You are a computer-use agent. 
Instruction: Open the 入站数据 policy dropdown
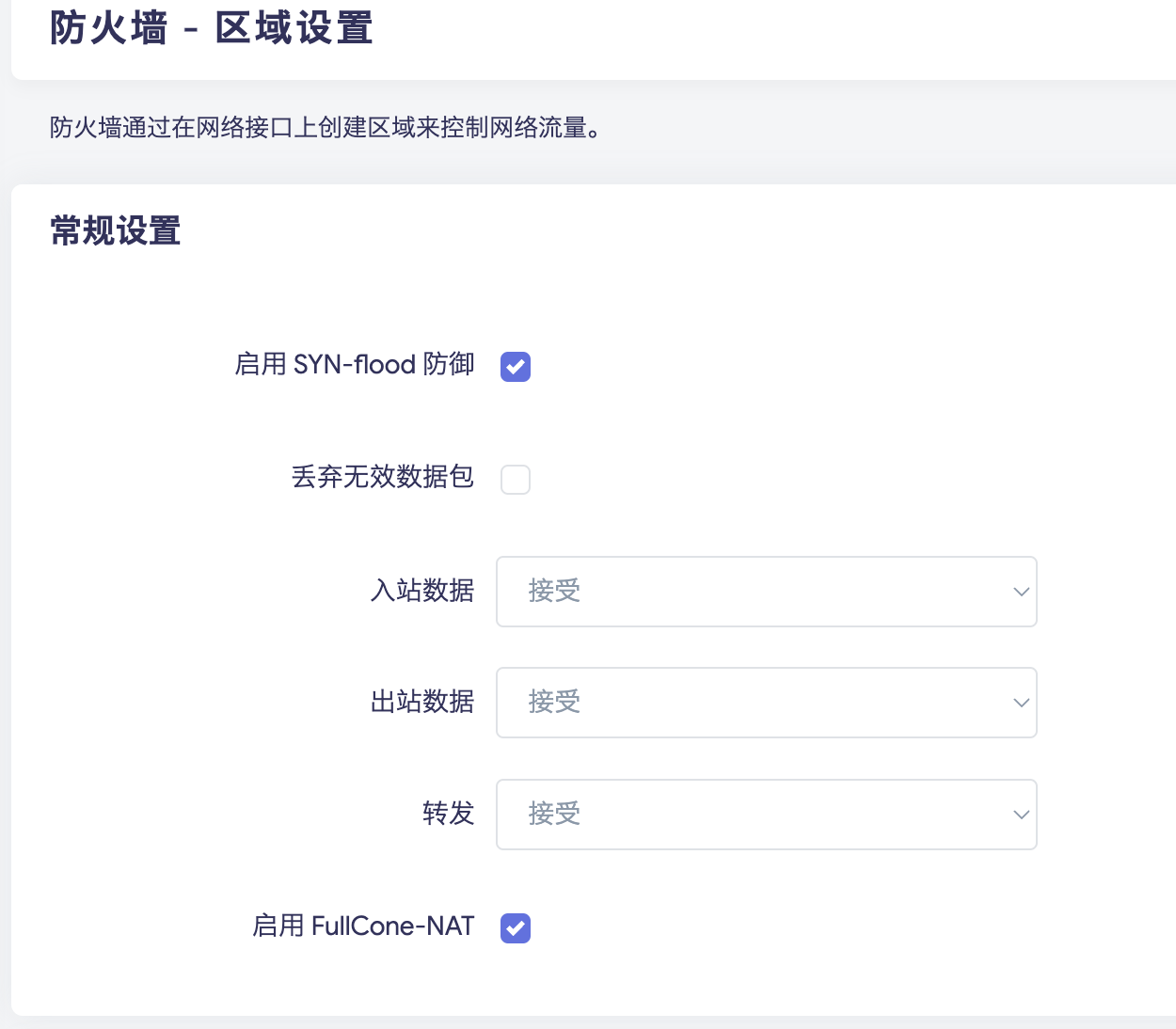pos(766,592)
